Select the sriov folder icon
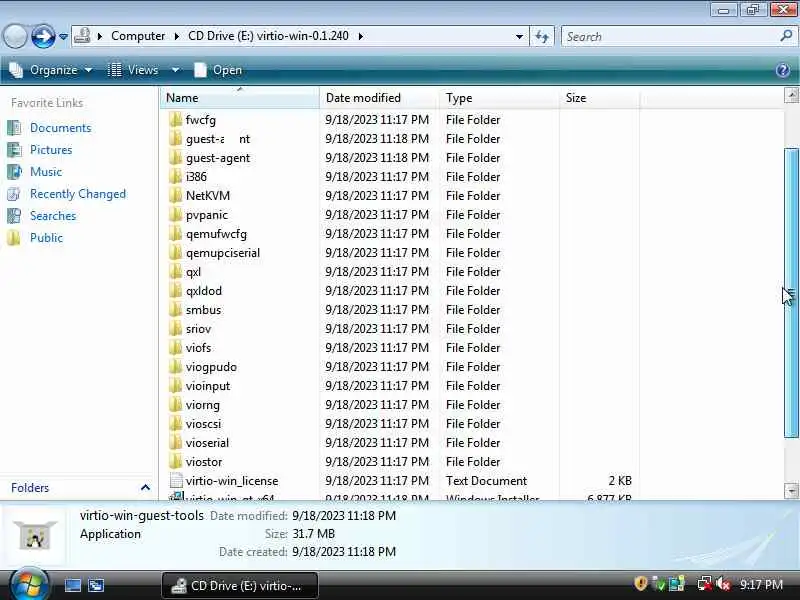Image resolution: width=800 pixels, height=600 pixels. point(176,329)
